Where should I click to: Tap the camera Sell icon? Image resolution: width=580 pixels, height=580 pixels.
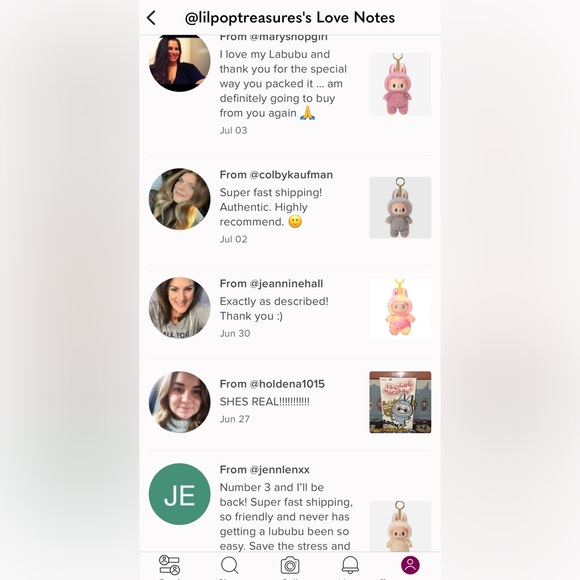[x=290, y=565]
